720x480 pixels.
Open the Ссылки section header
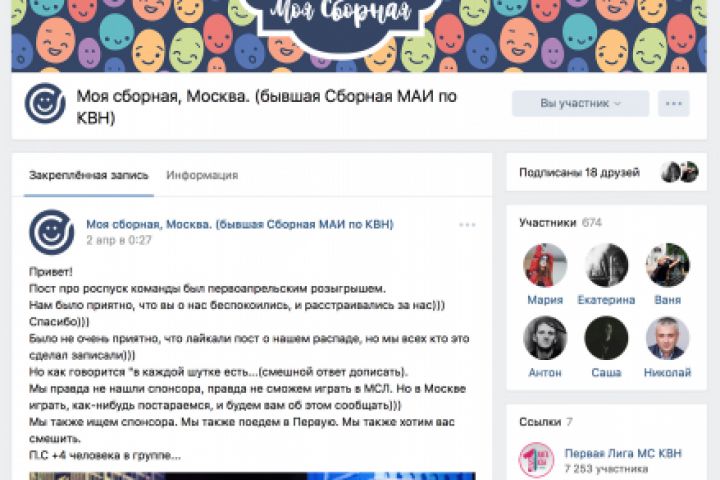coord(546,422)
